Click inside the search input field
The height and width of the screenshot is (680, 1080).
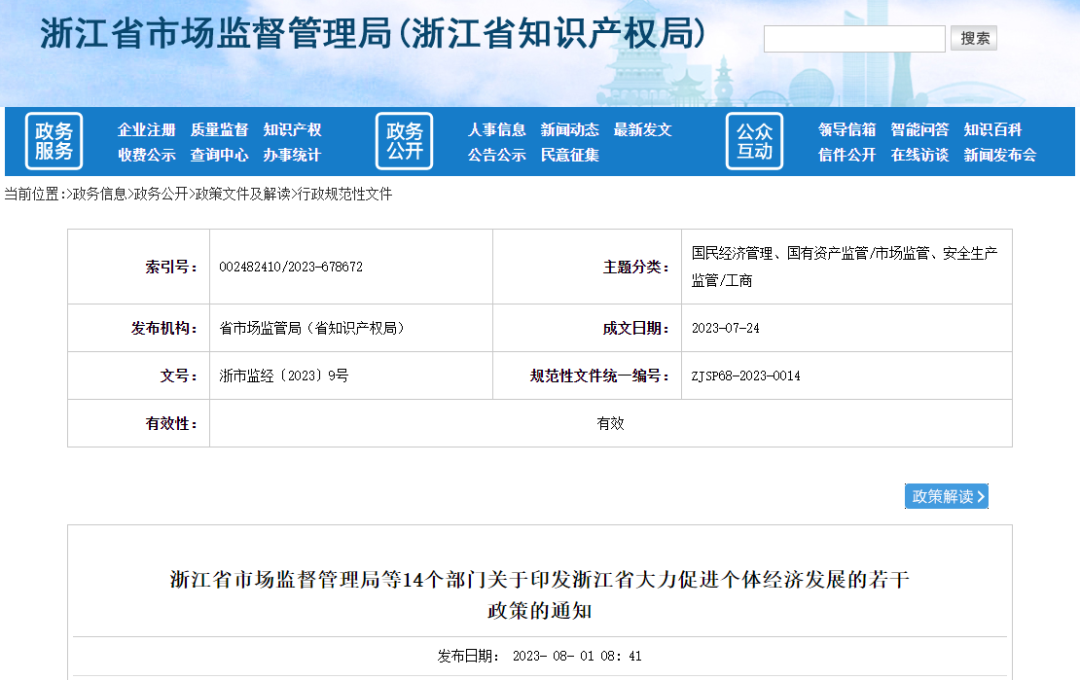point(853,38)
